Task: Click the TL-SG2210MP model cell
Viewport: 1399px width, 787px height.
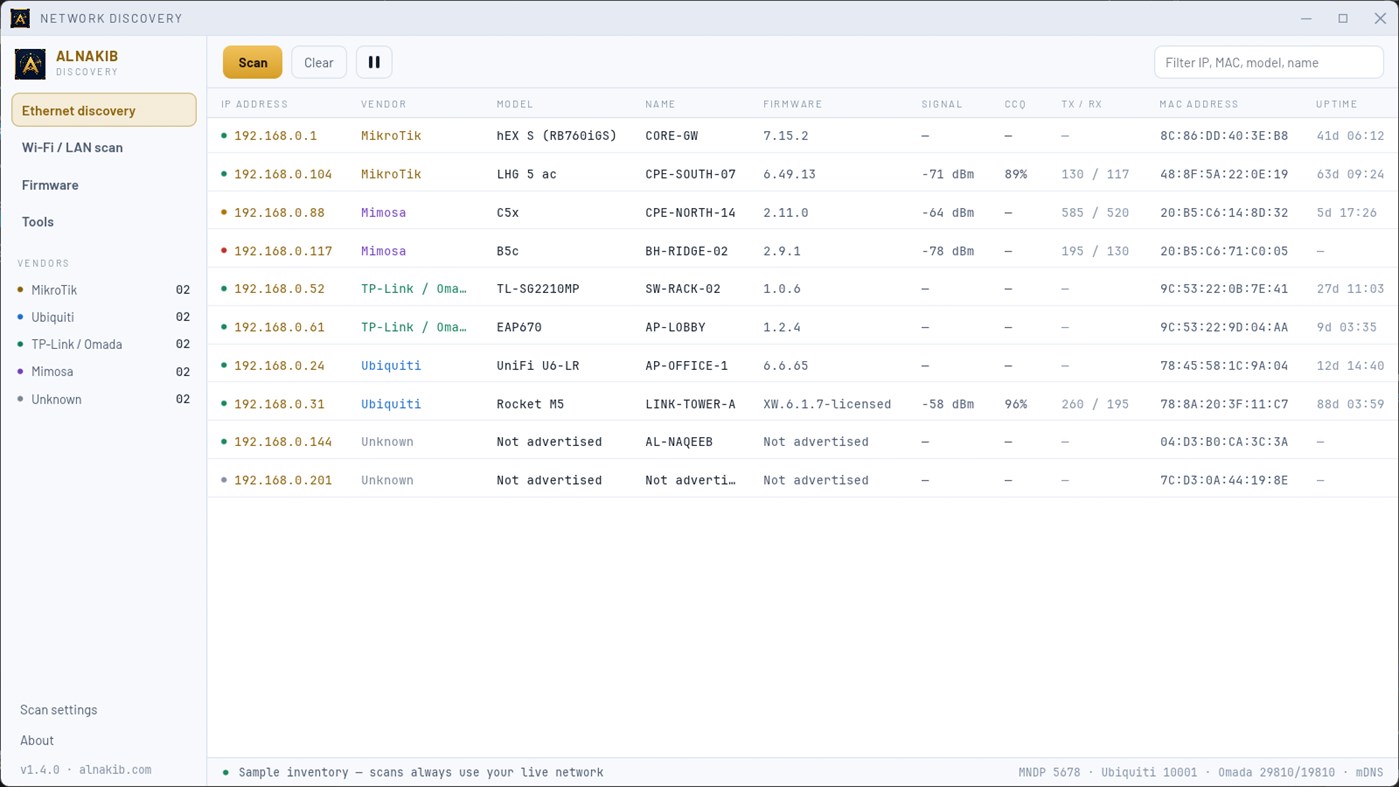Action: [x=538, y=289]
